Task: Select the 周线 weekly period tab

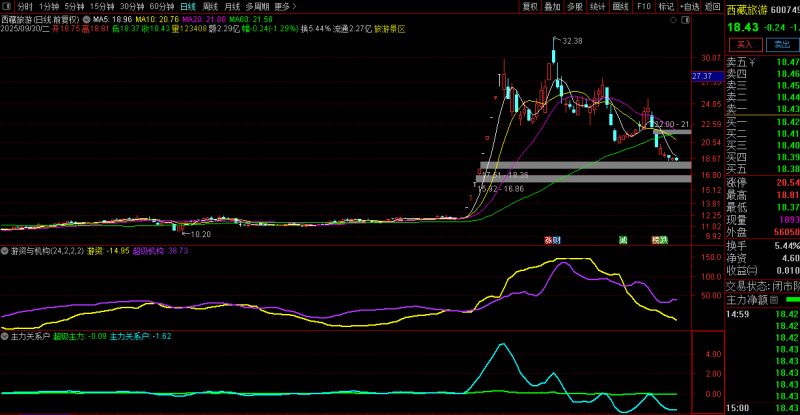Action: (210, 6)
